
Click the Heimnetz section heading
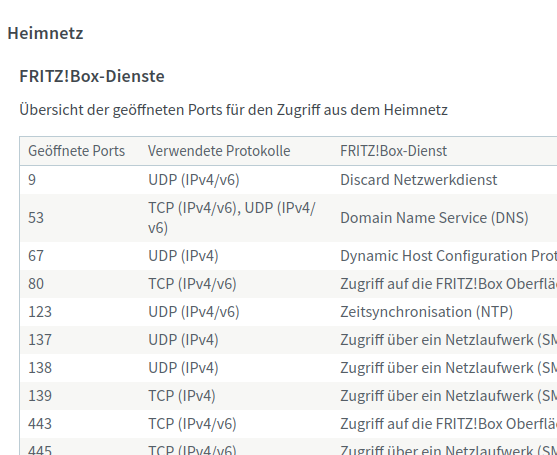click(45, 33)
